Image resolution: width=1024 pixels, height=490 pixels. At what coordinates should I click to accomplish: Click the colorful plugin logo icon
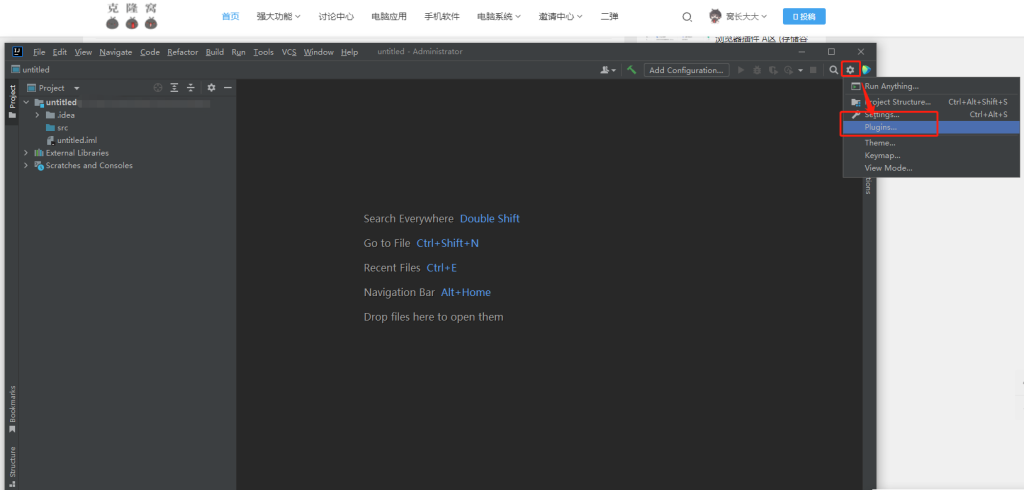pyautogui.click(x=866, y=70)
